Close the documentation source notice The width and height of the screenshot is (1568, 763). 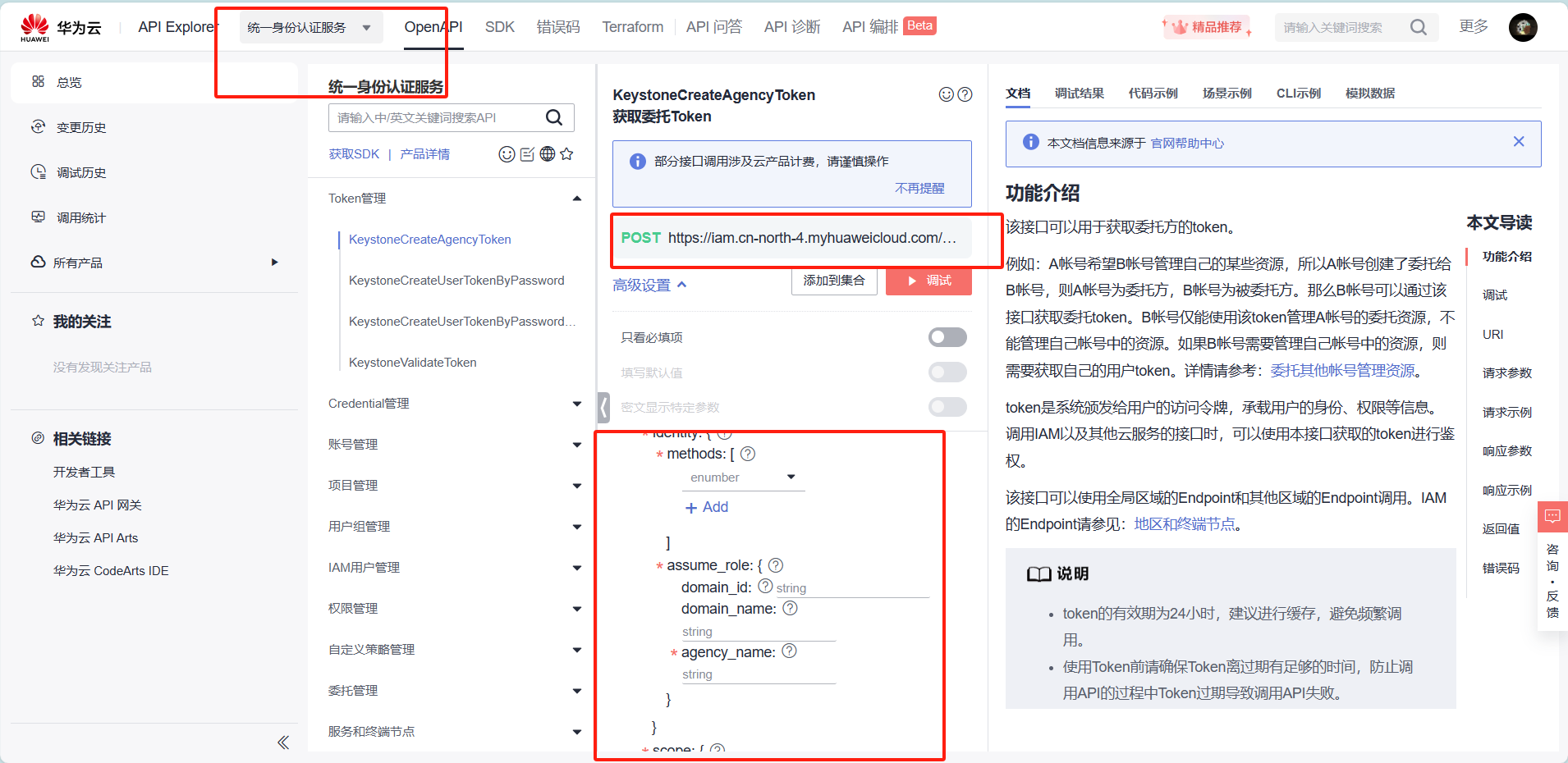tap(1519, 141)
